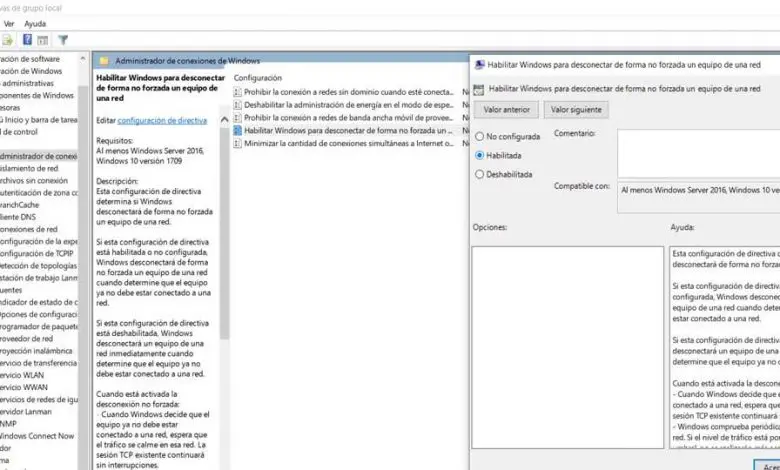Image resolution: width=780 pixels, height=470 pixels.
Task: Select the 'Archivos sin conexión' tree item
Action: [x=34, y=181]
